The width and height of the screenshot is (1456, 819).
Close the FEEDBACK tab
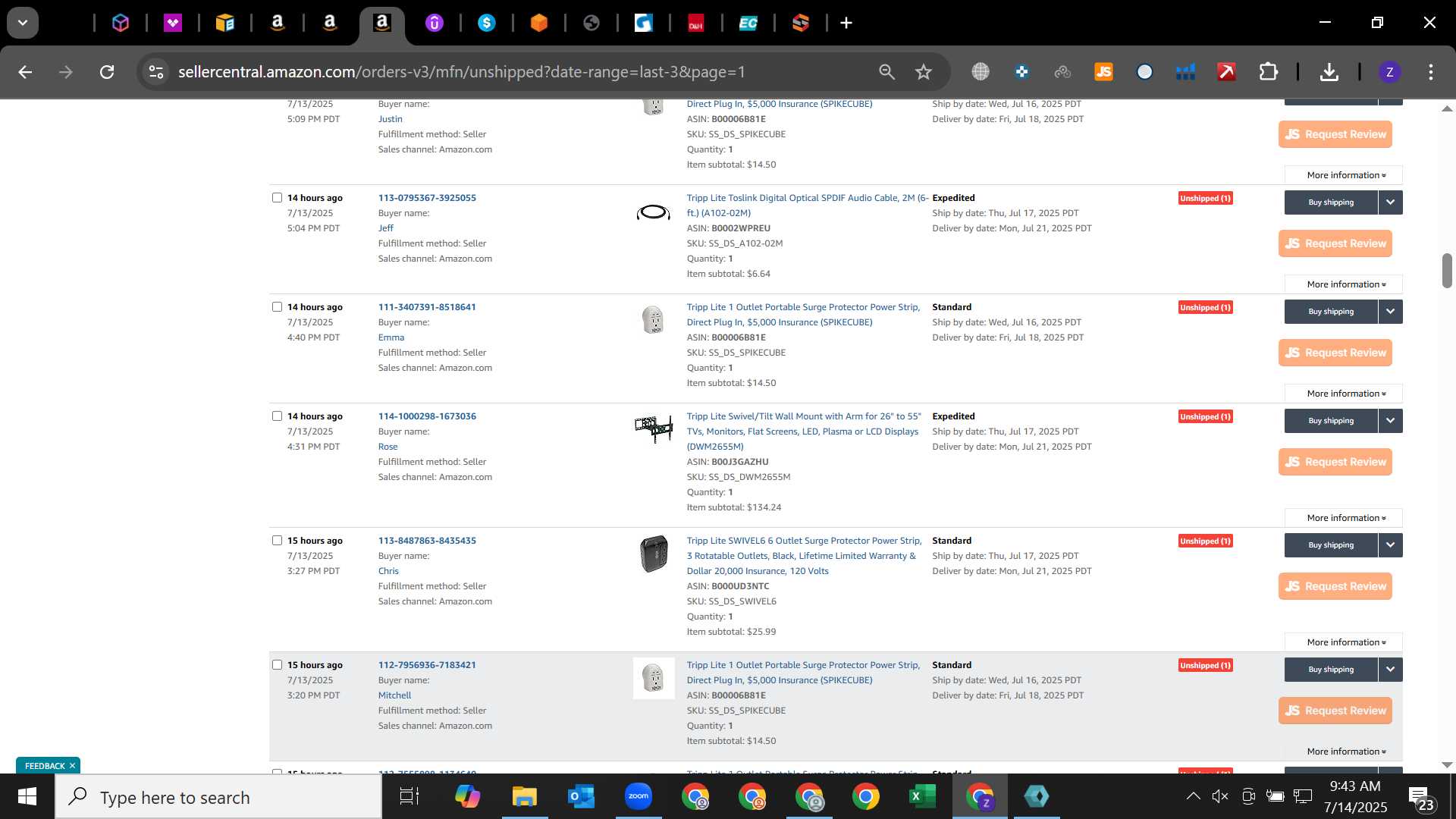pos(73,766)
